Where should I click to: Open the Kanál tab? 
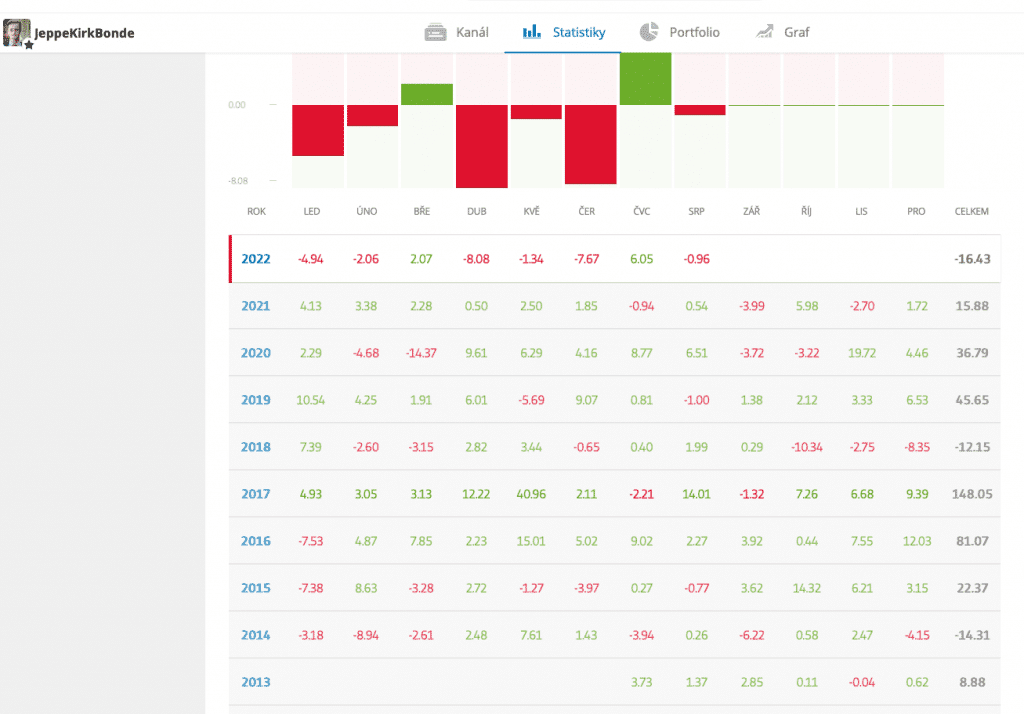pyautogui.click(x=472, y=32)
